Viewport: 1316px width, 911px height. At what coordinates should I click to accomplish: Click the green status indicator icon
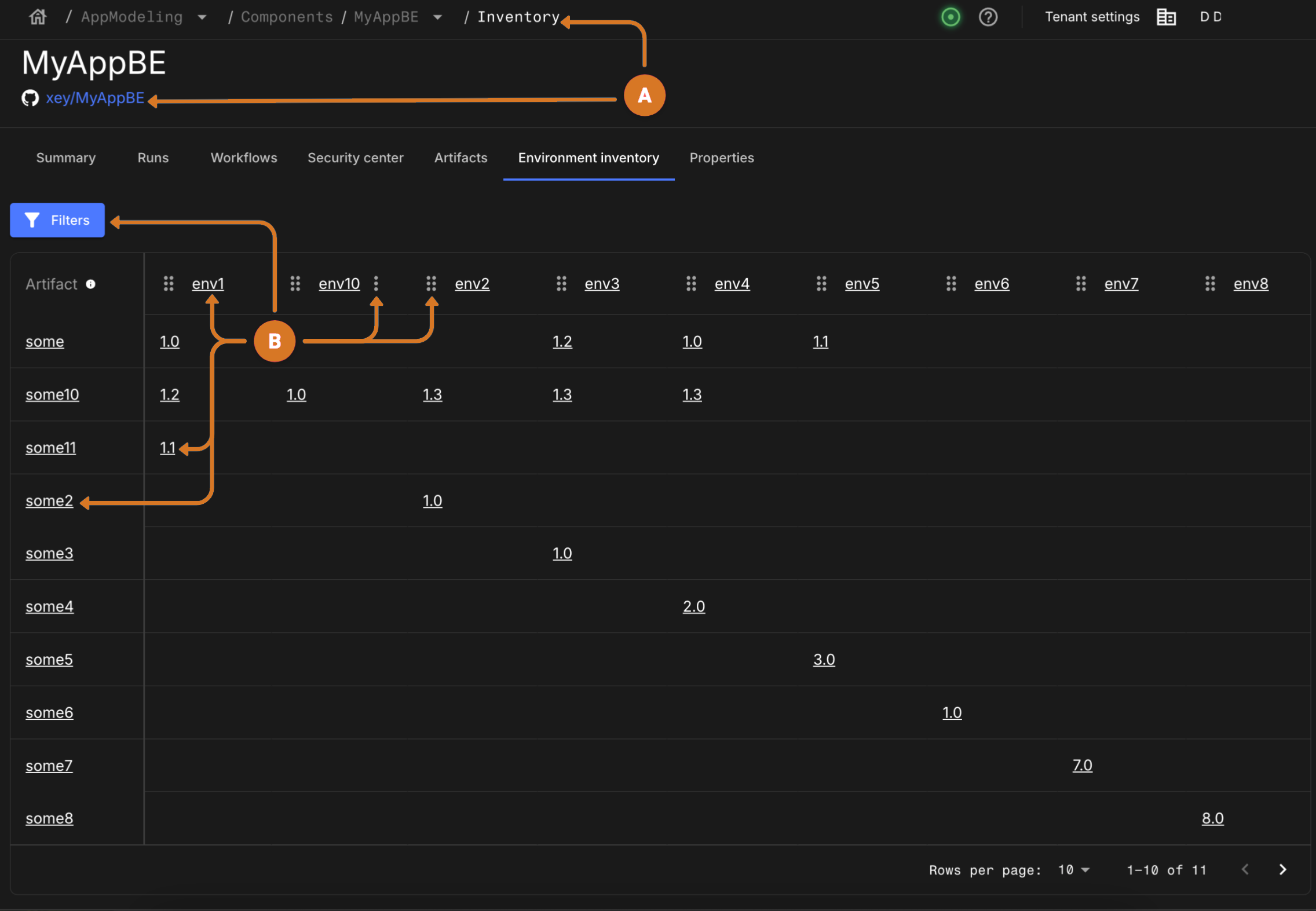coord(950,17)
